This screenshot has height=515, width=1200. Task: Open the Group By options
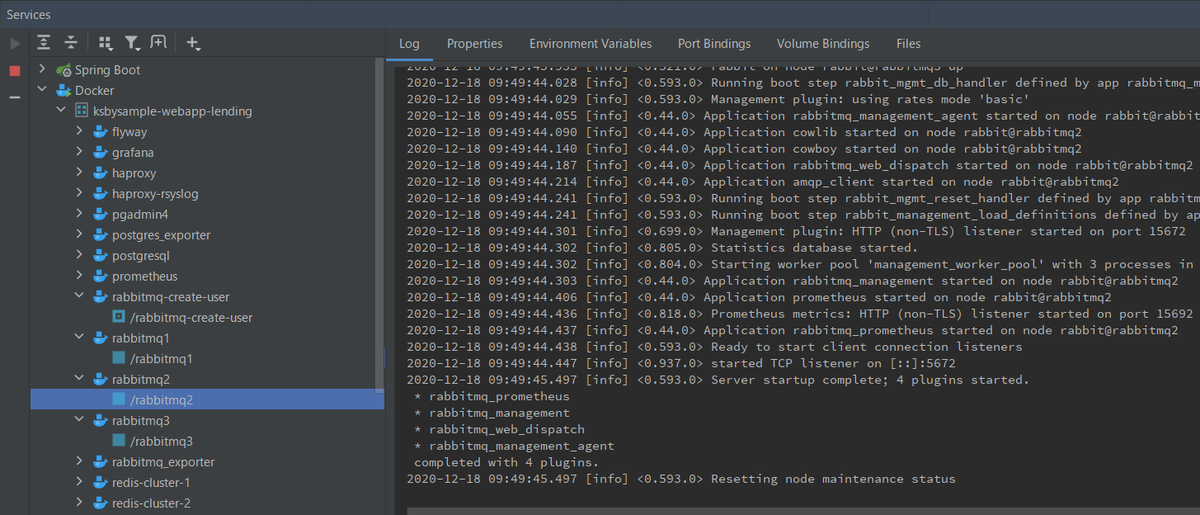point(105,43)
